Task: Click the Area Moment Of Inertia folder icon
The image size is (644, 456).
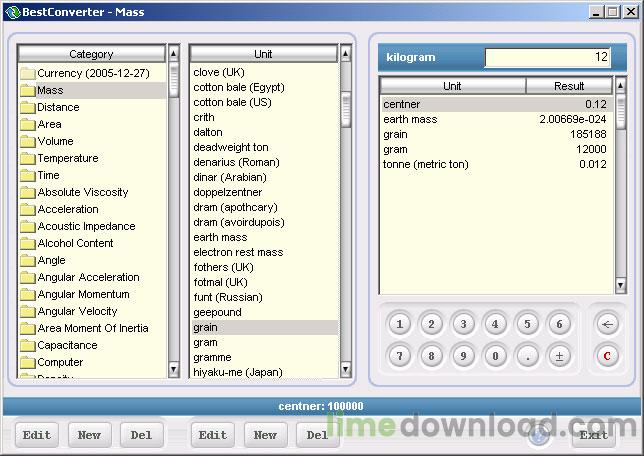Action: pyautogui.click(x=28, y=329)
